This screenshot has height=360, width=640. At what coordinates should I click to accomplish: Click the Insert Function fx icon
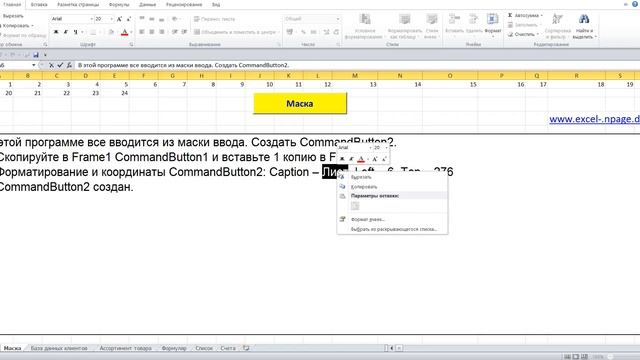[x=69, y=65]
